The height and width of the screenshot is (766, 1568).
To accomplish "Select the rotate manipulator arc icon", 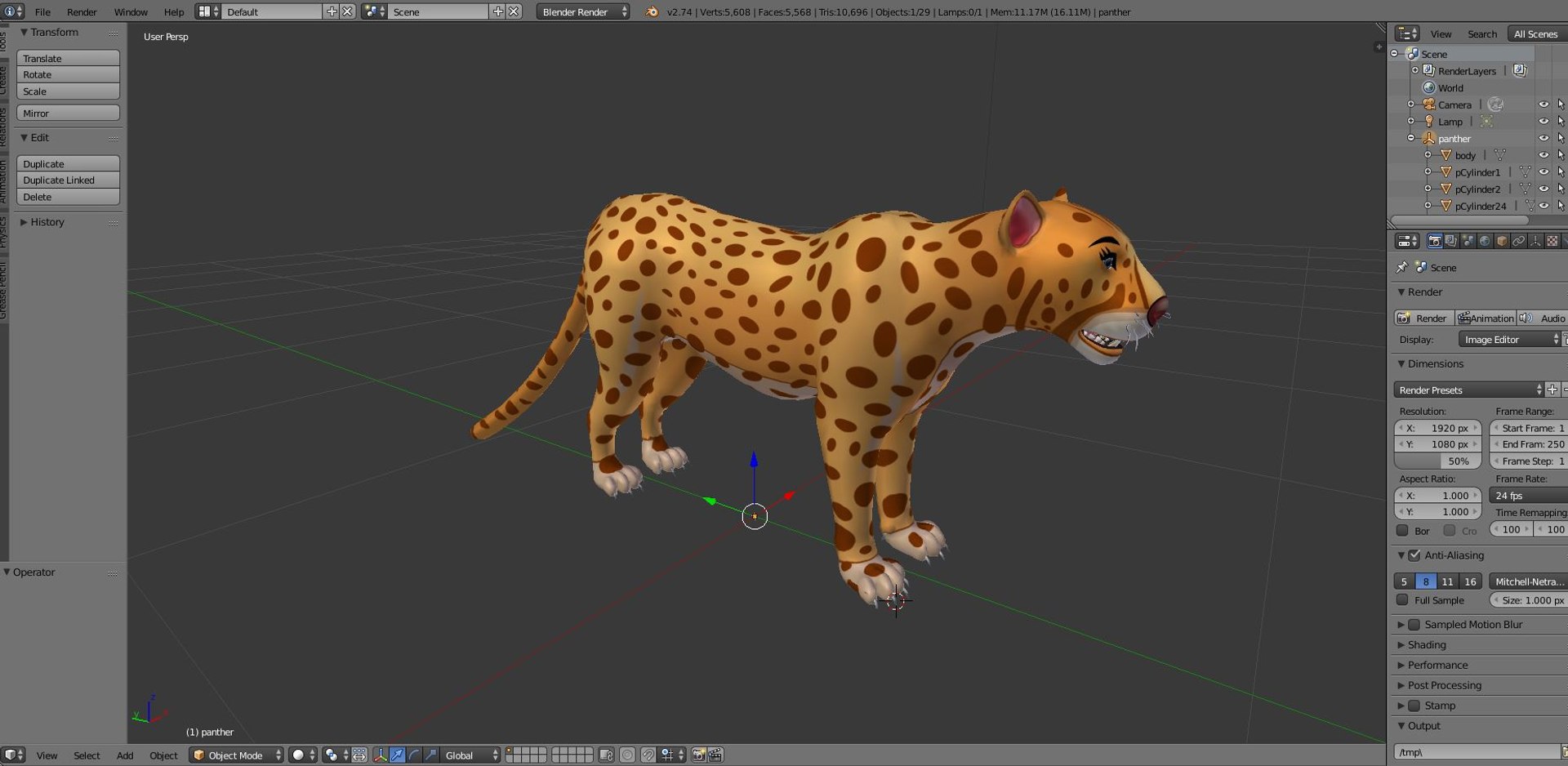I will [414, 755].
